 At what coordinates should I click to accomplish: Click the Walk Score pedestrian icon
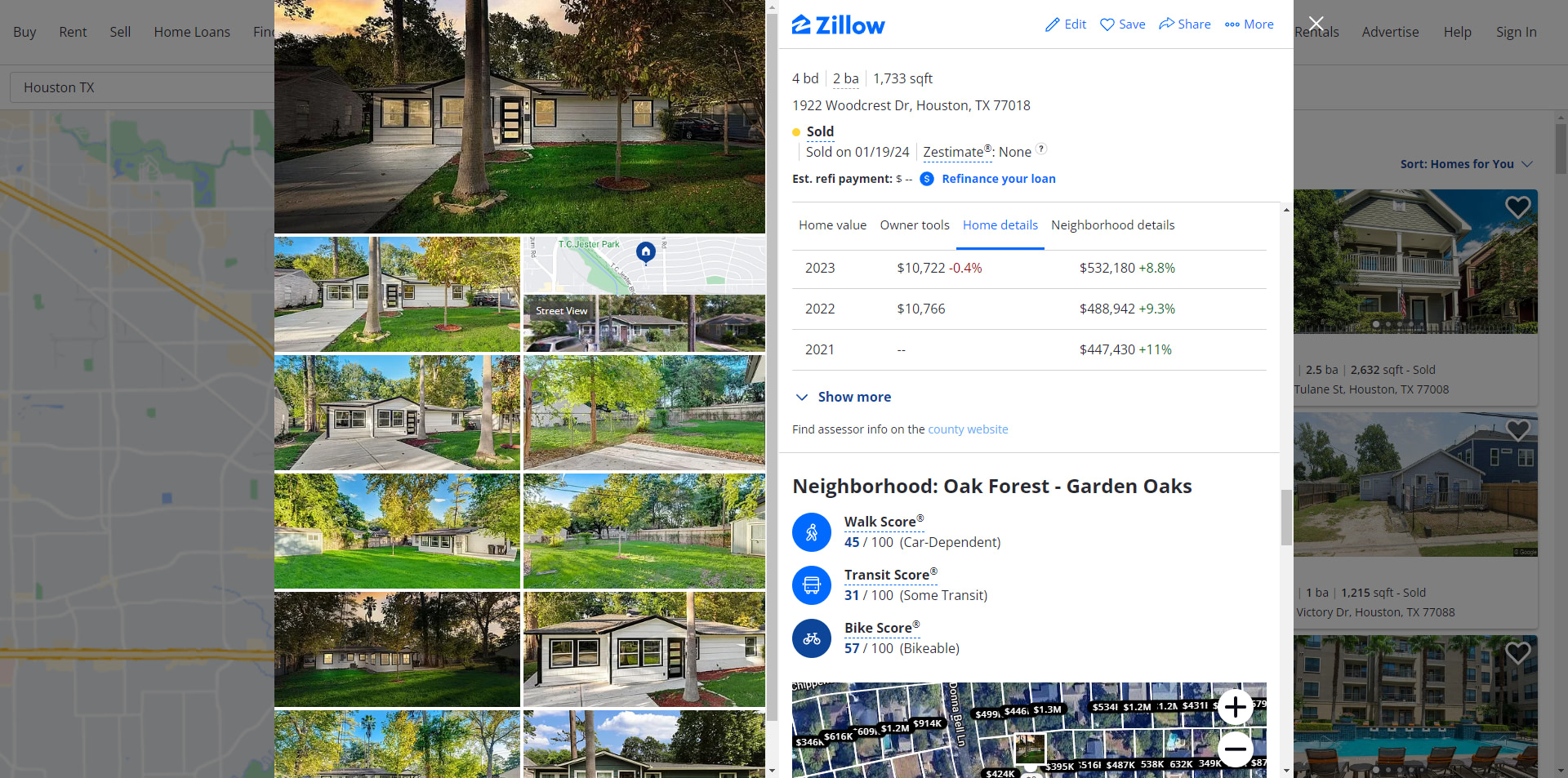coord(812,532)
